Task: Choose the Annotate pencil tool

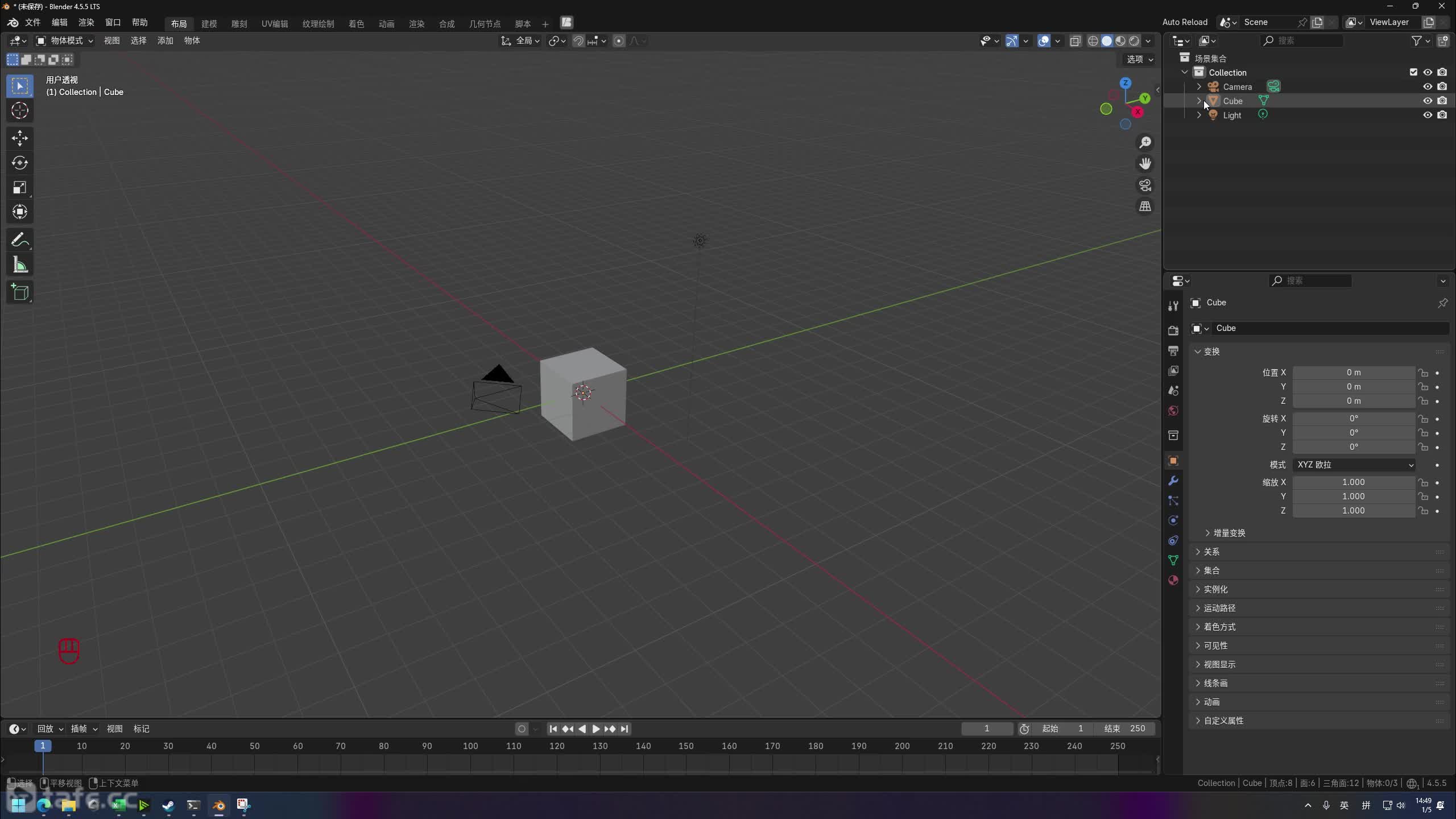Action: [x=20, y=241]
